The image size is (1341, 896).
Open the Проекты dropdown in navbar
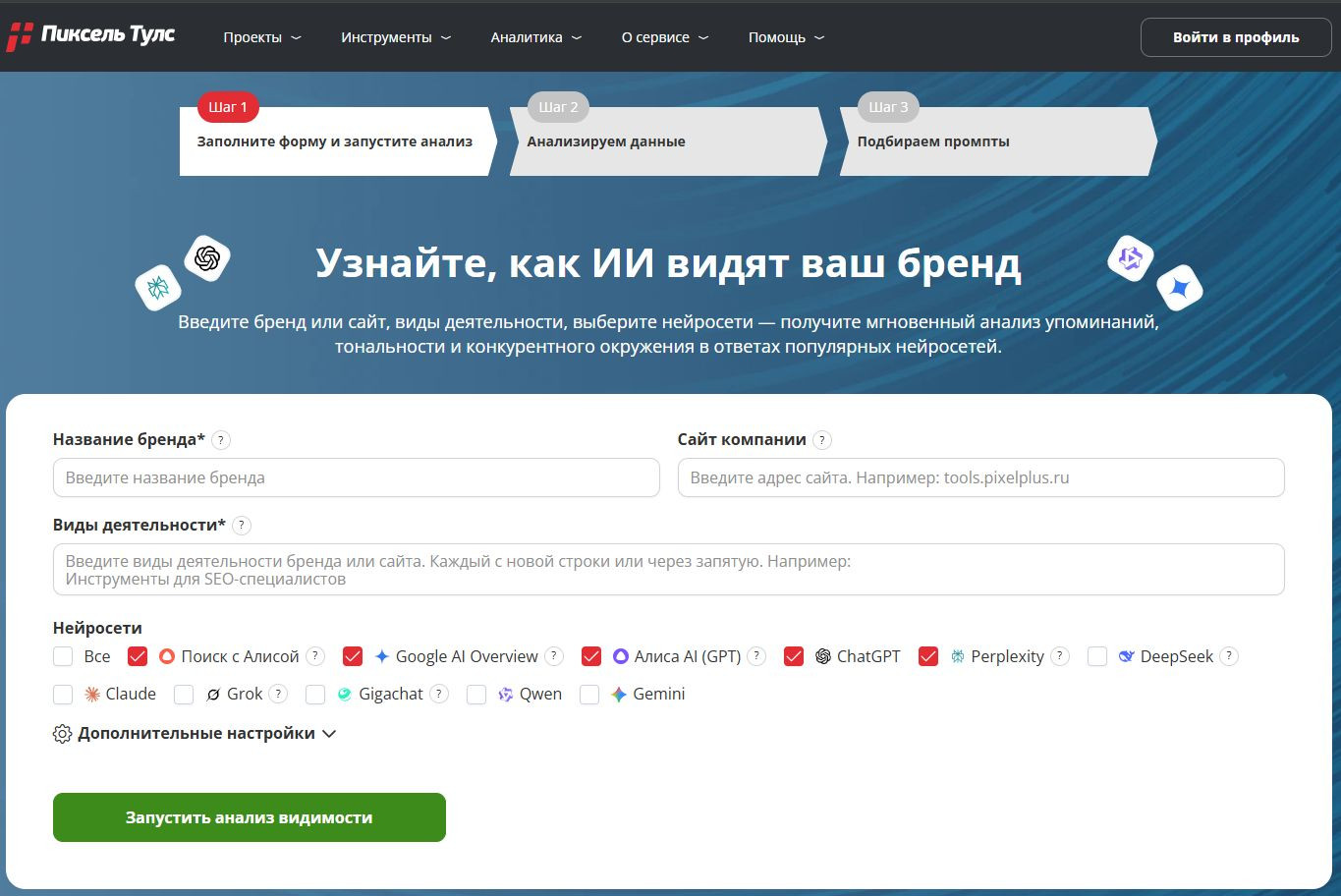pyautogui.click(x=262, y=37)
